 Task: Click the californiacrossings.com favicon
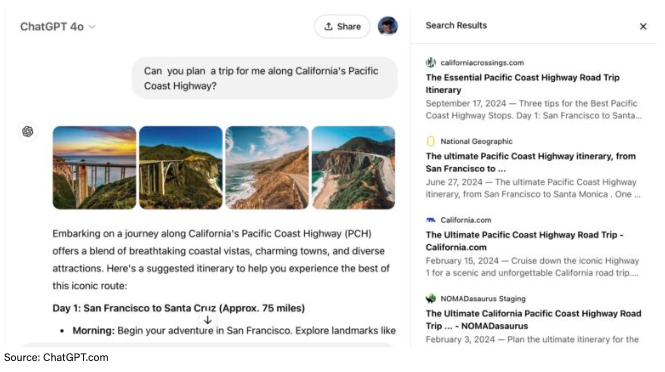(430, 63)
